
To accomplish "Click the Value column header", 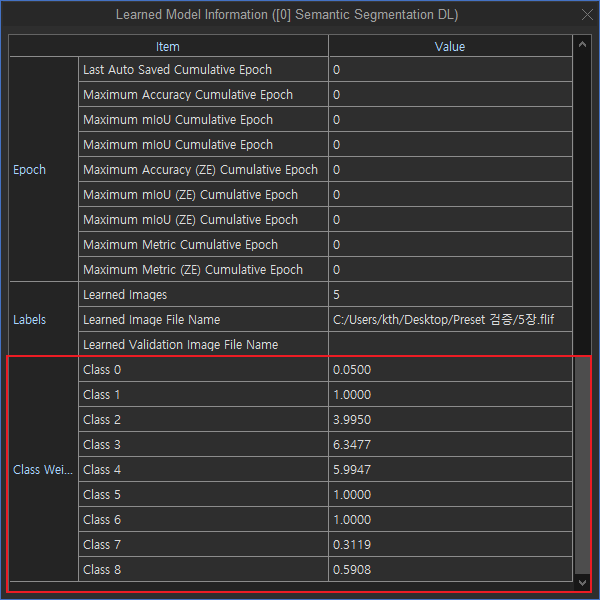I will (x=450, y=46).
